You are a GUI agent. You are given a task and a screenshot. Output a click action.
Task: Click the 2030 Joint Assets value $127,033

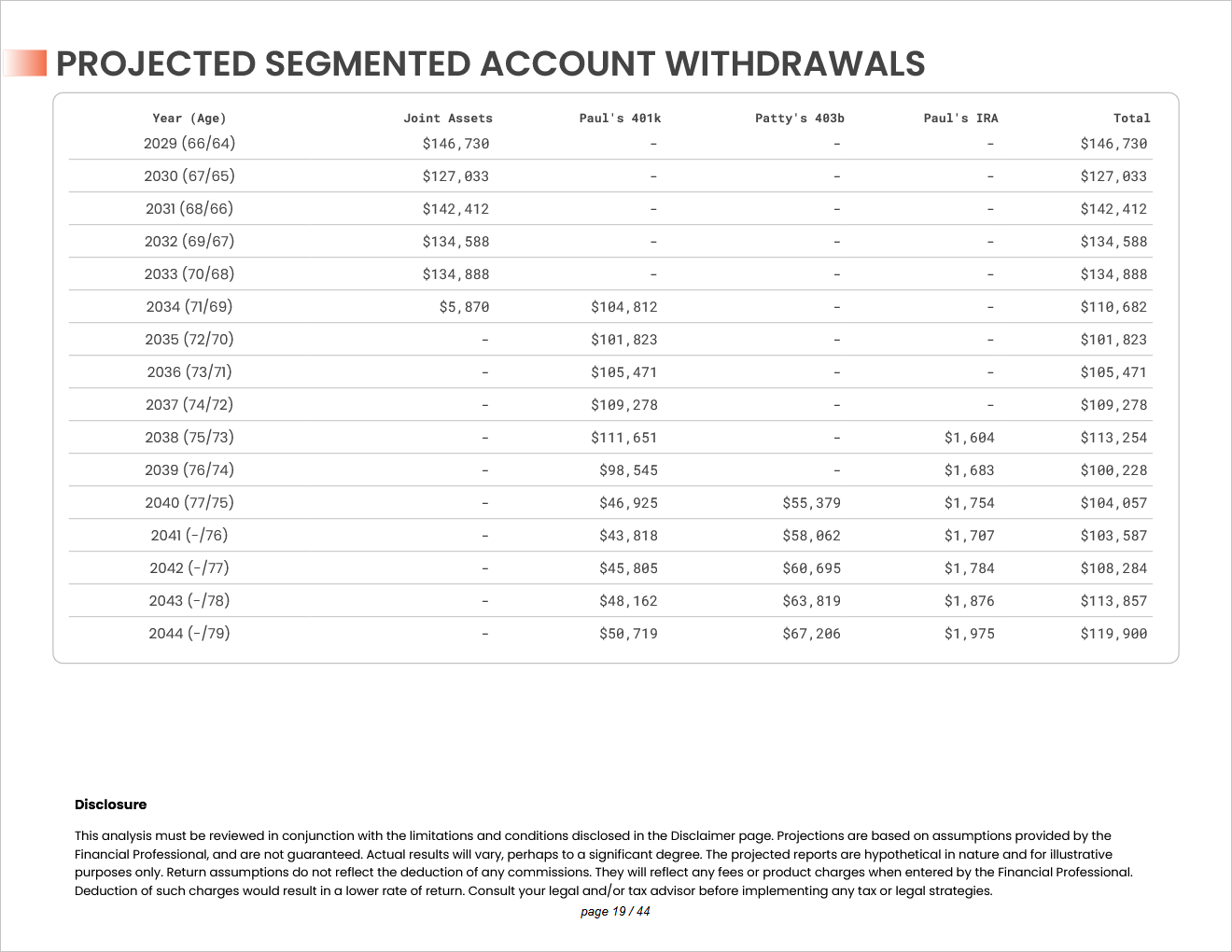coord(455,176)
